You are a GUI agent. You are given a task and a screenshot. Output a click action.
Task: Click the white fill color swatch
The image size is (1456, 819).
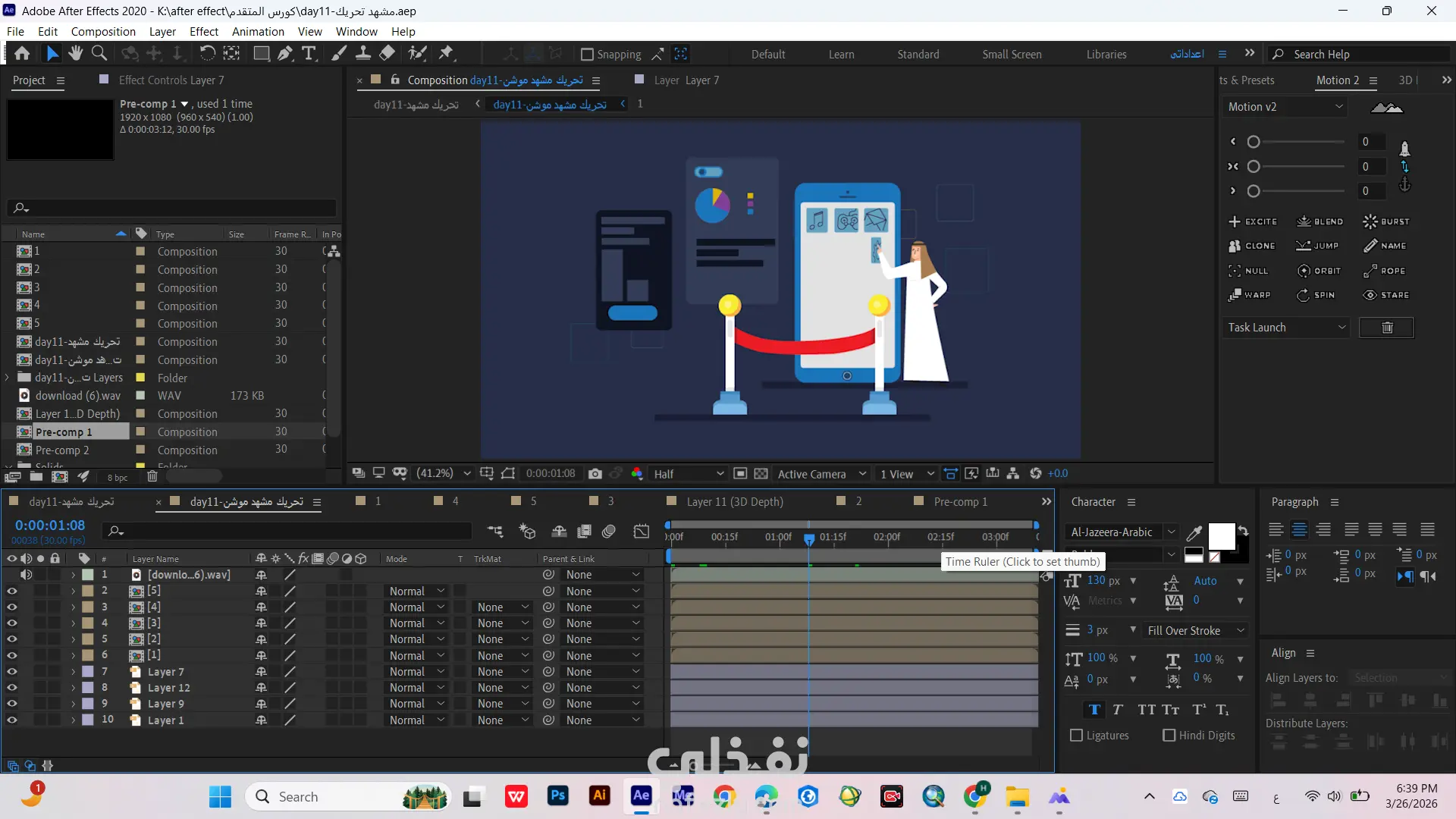click(x=1221, y=536)
